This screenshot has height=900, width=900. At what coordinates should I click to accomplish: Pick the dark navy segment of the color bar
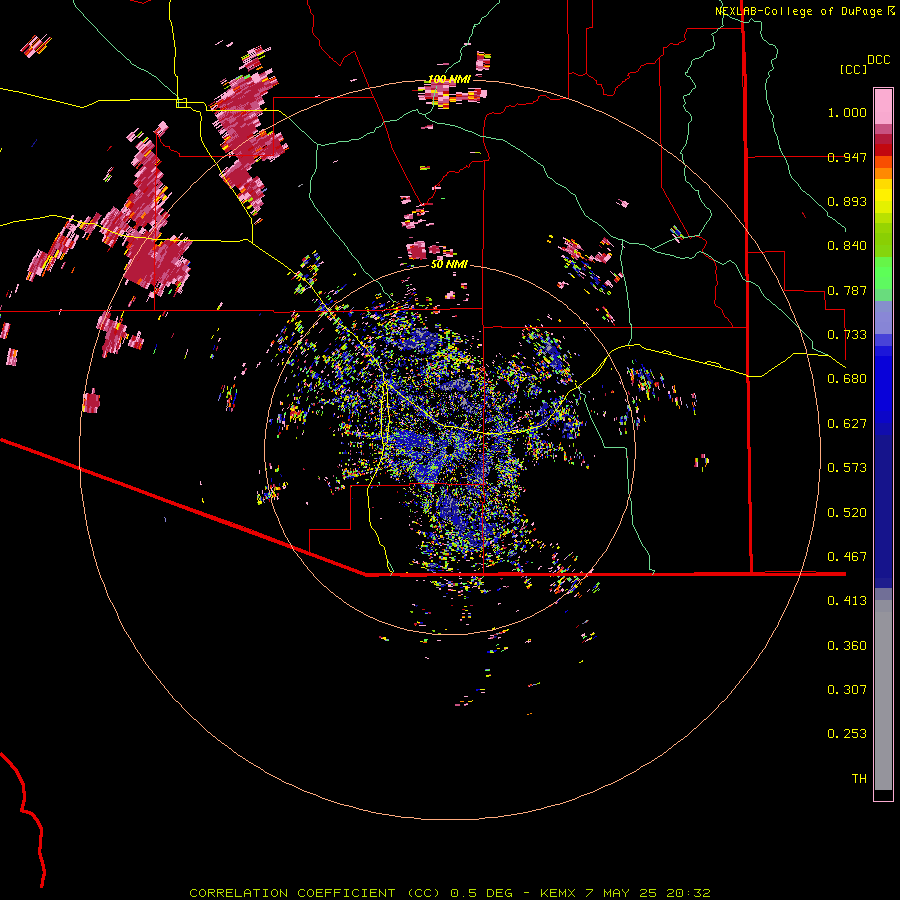tap(883, 511)
